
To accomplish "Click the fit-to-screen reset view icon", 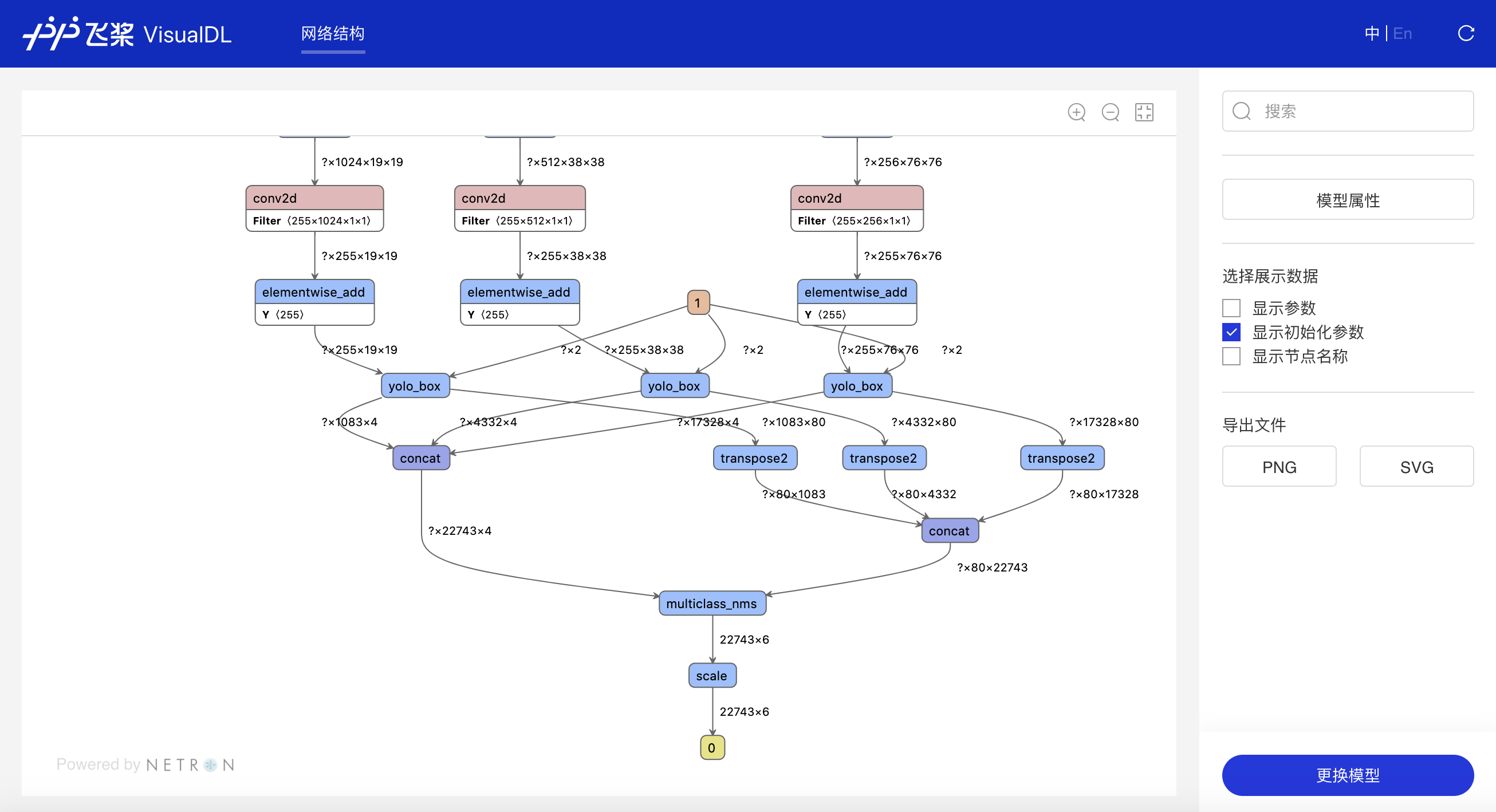I will (1144, 112).
